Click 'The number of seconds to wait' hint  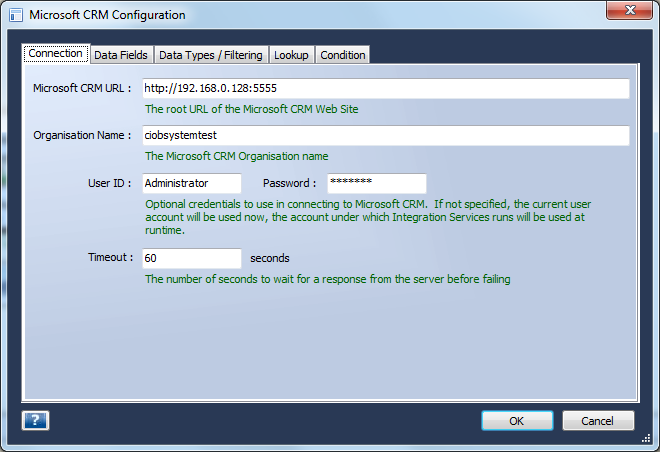tap(328, 279)
